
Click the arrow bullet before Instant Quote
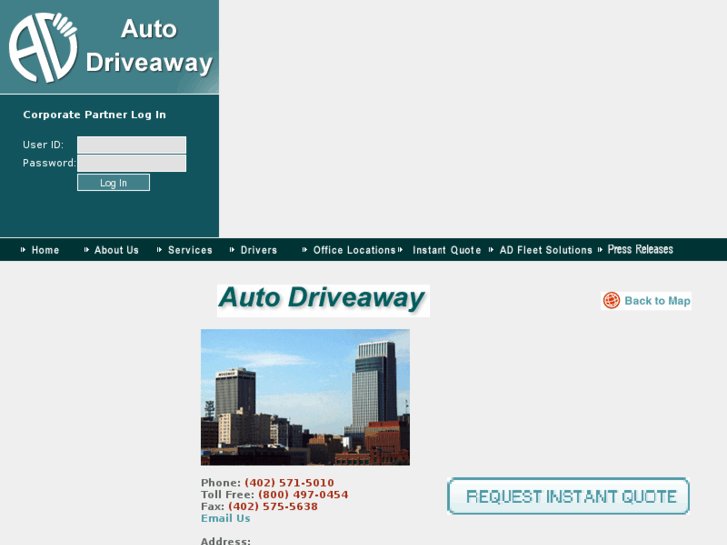pyautogui.click(x=400, y=250)
